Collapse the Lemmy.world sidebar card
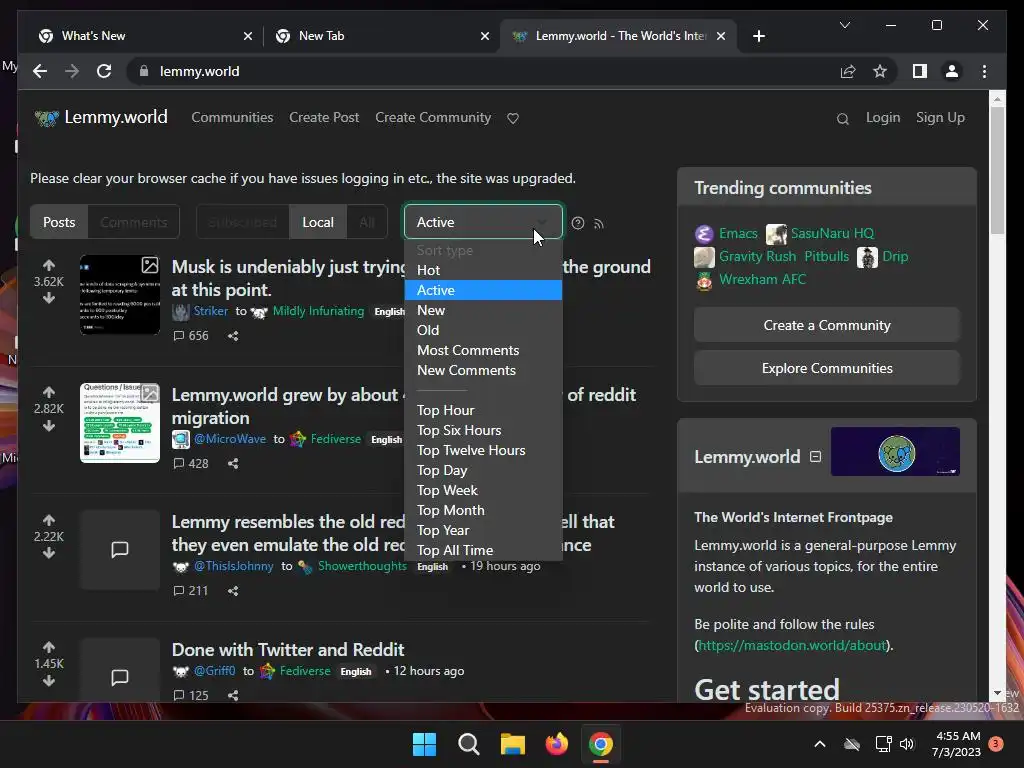 815,456
